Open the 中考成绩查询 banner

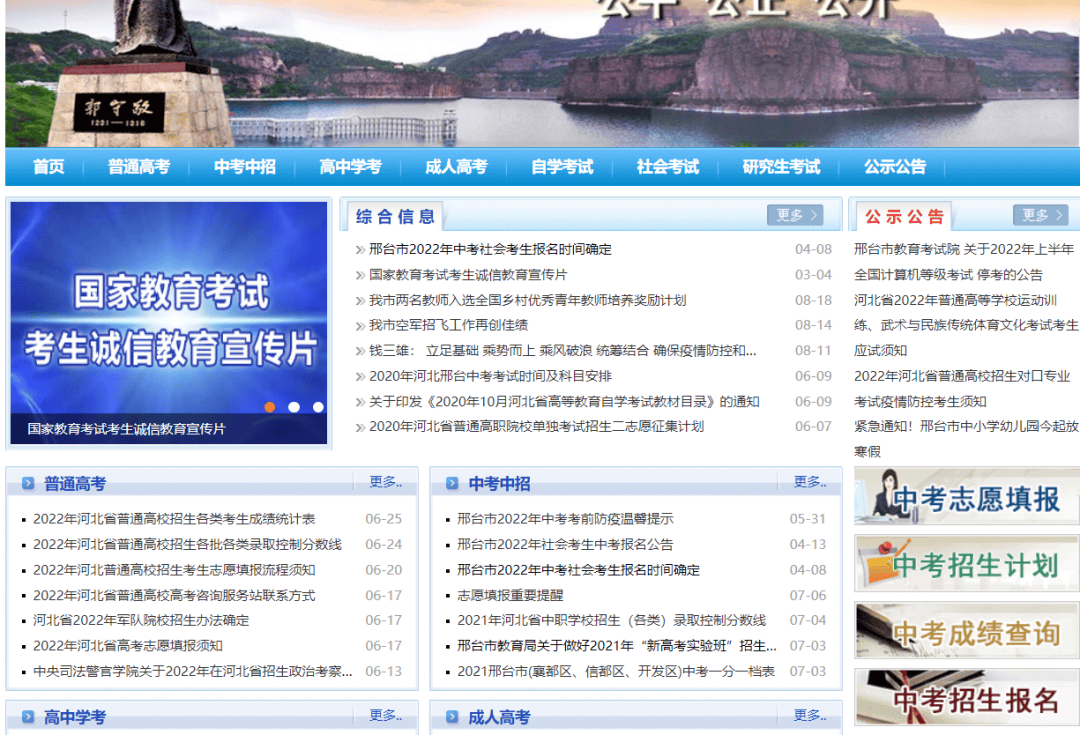965,631
